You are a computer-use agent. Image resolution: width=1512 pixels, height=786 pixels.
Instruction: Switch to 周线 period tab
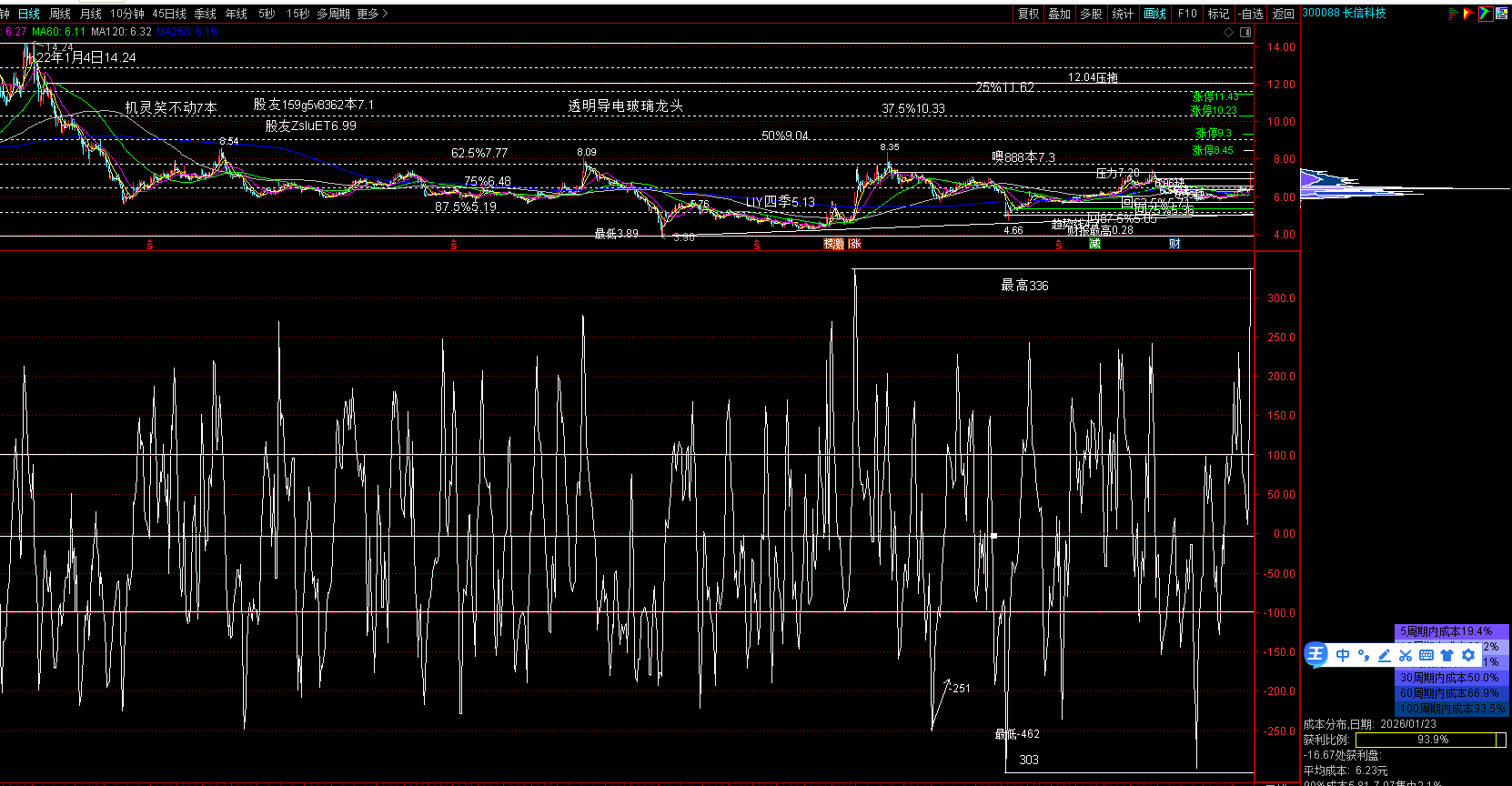click(x=60, y=14)
